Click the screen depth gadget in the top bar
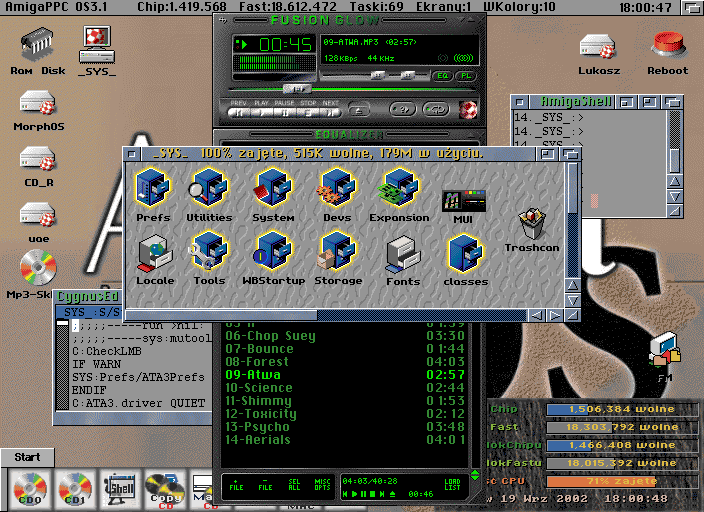The width and height of the screenshot is (704, 512). [691, 8]
